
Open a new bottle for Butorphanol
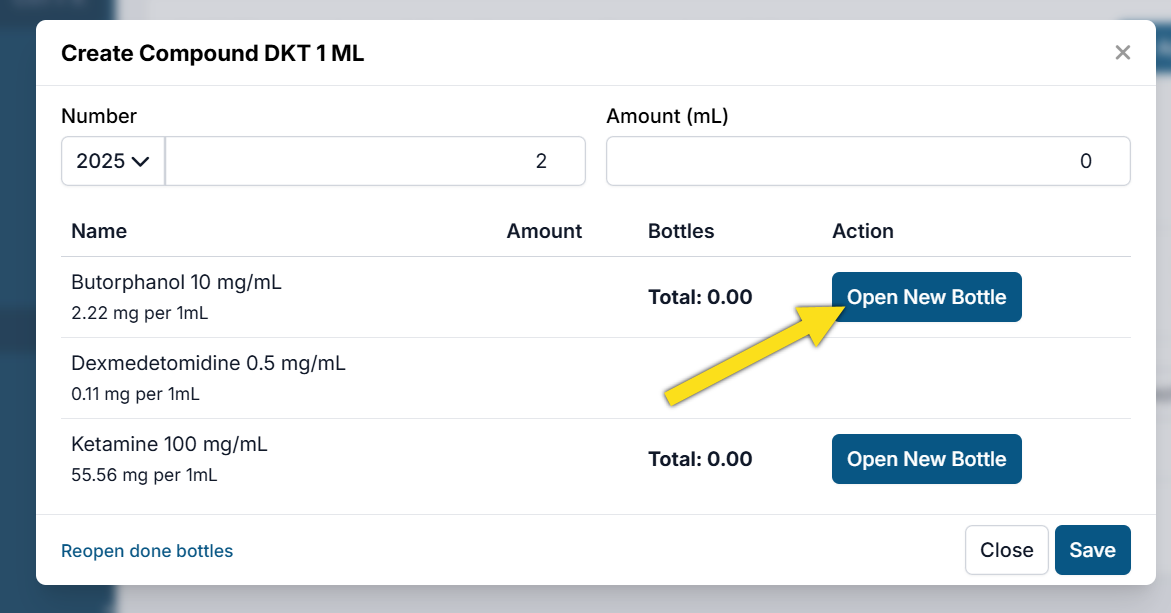coord(926,297)
